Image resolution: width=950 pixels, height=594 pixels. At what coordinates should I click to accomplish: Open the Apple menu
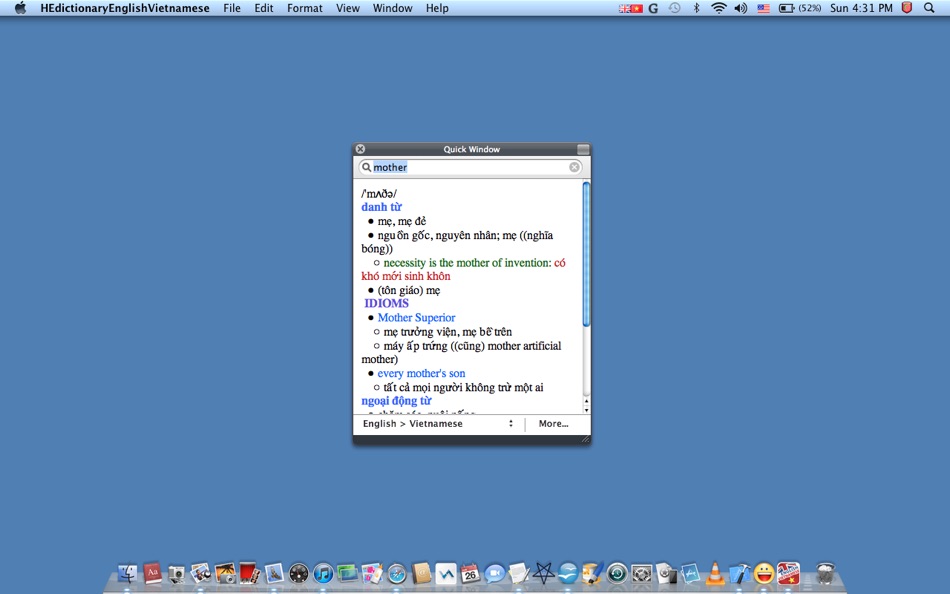(20, 8)
